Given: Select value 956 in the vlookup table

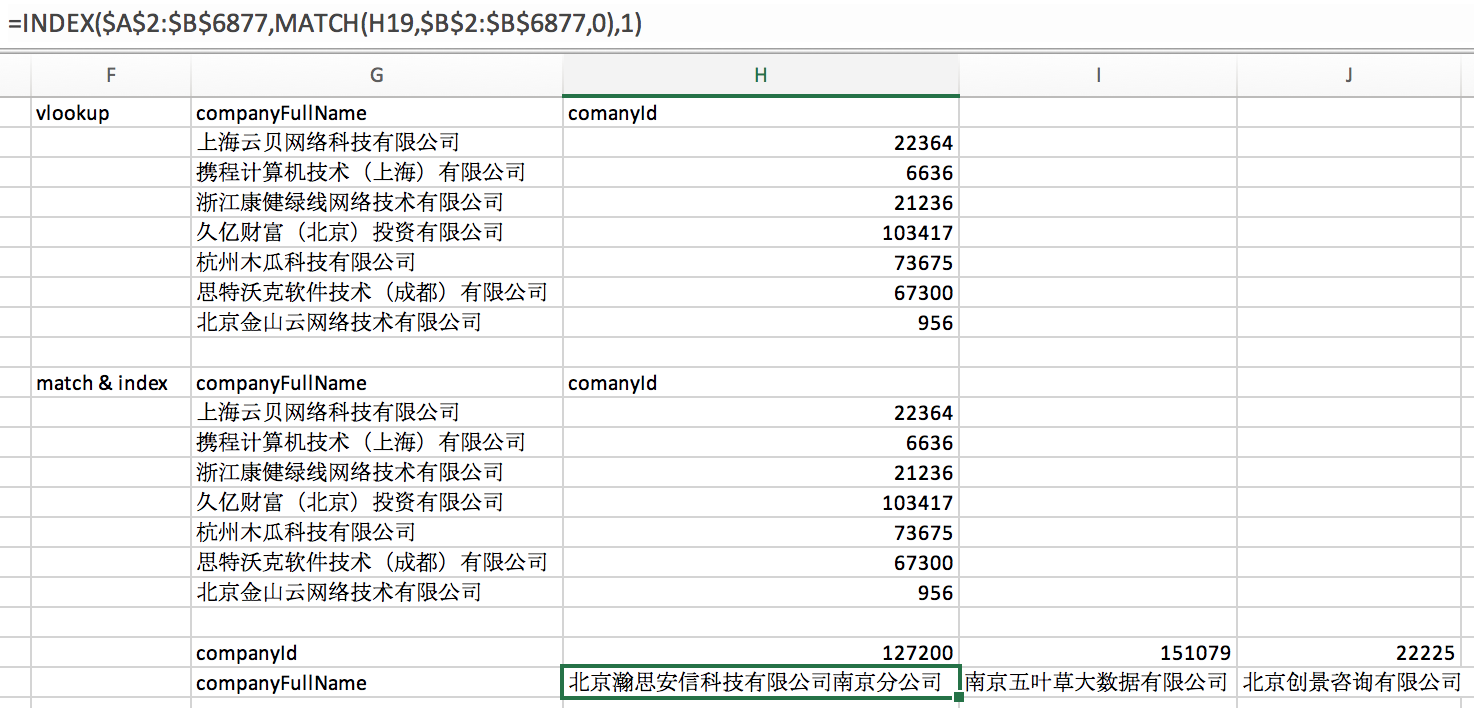Looking at the screenshot, I should (760, 323).
